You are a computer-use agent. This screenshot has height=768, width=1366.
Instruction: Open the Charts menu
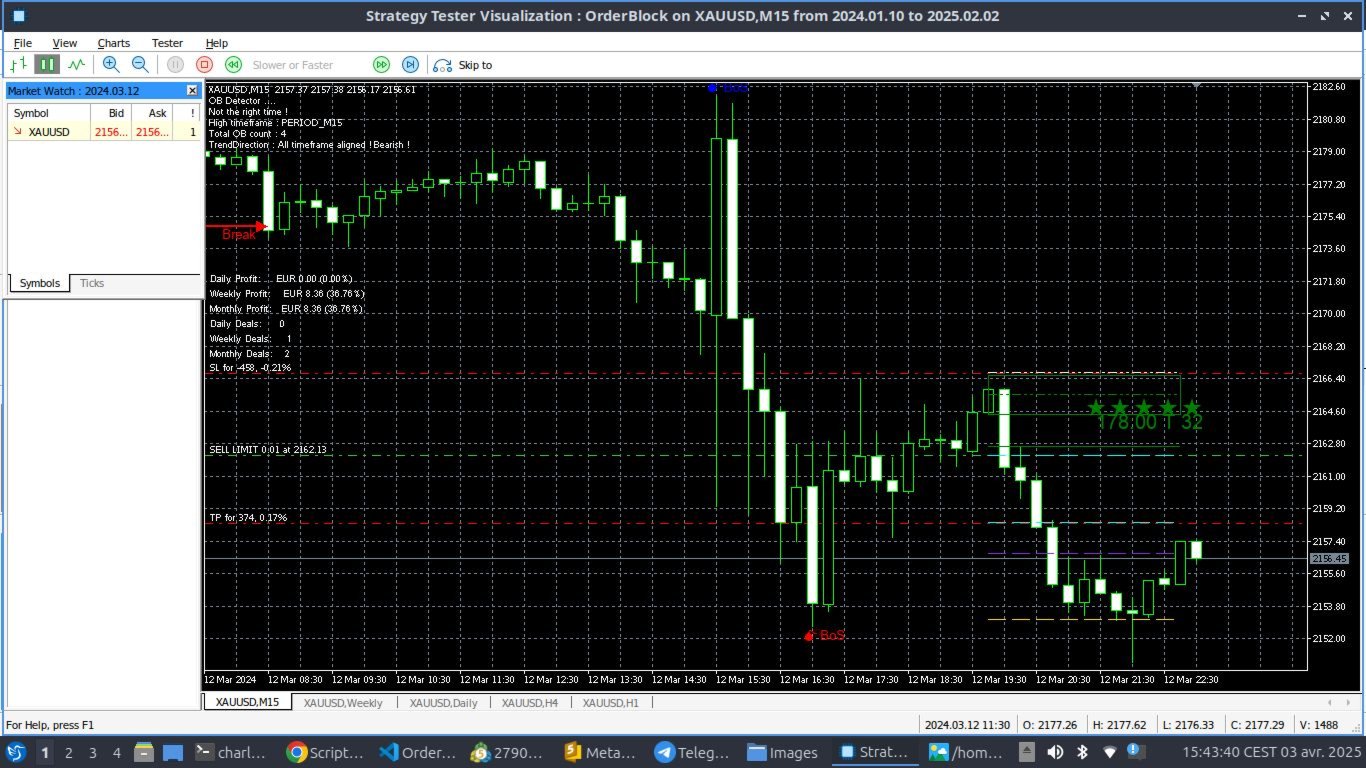point(113,43)
